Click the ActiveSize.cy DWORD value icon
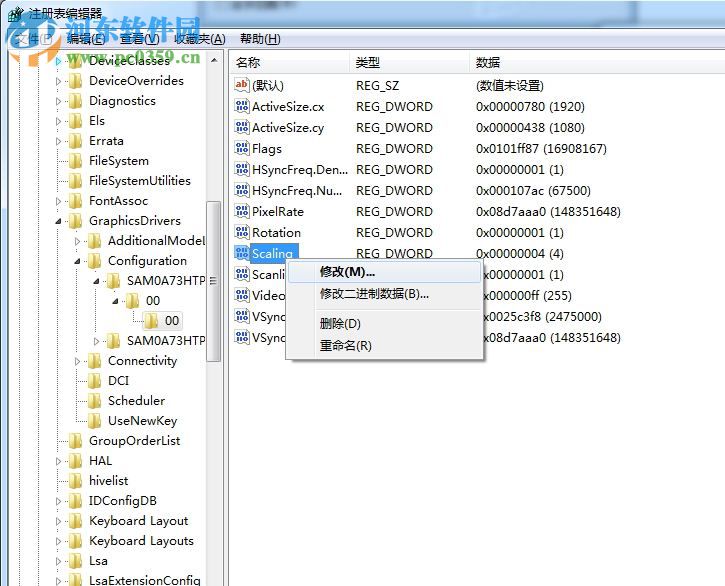 (x=242, y=127)
